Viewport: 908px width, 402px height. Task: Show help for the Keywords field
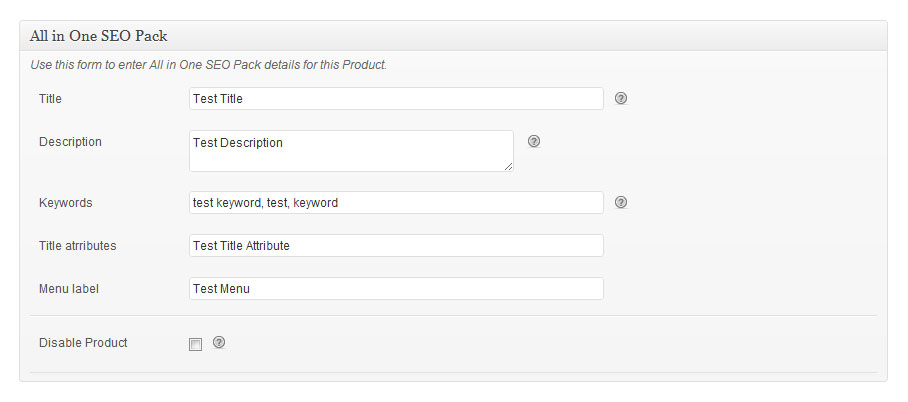pyautogui.click(x=621, y=202)
